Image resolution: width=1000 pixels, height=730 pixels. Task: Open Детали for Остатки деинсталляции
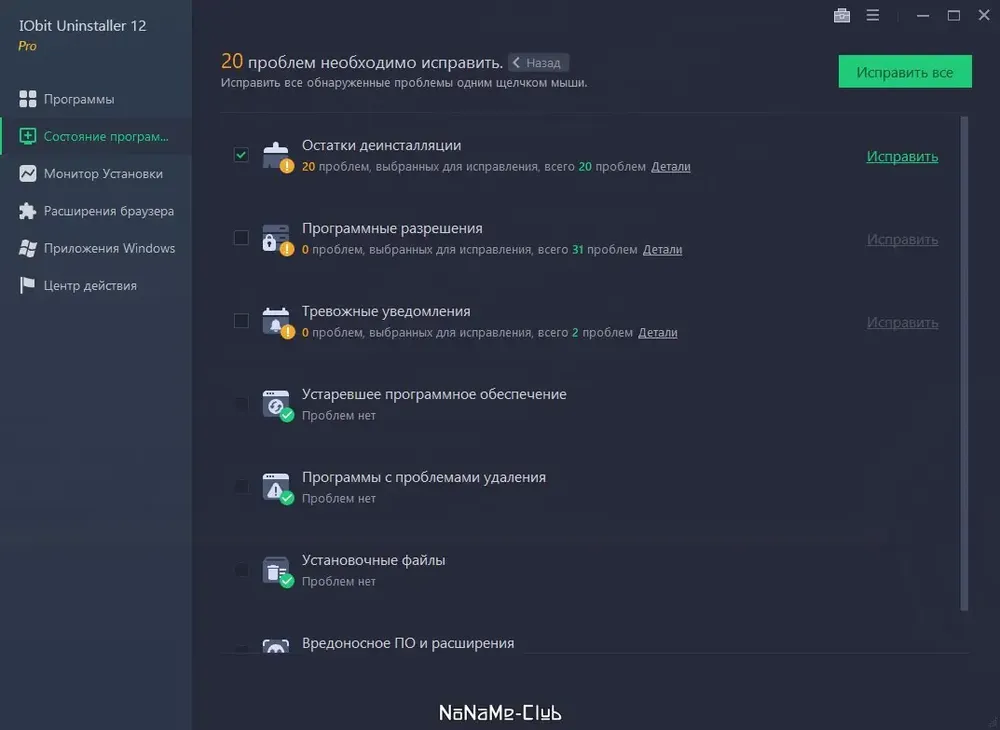[670, 166]
